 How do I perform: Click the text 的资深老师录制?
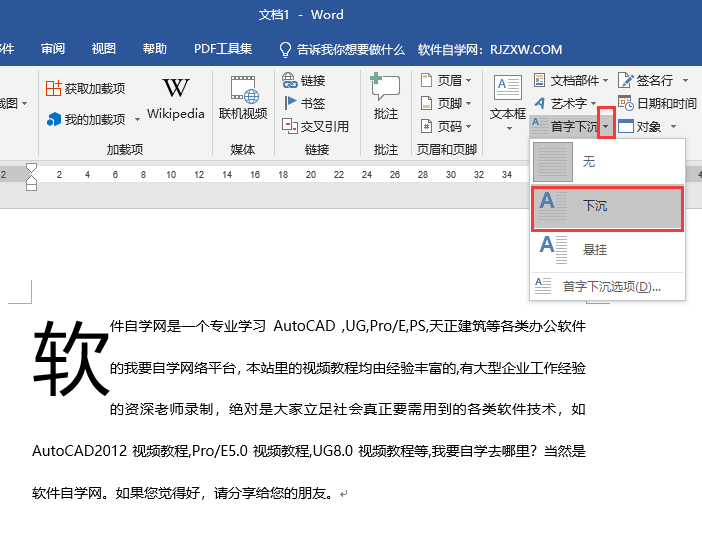pos(161,409)
